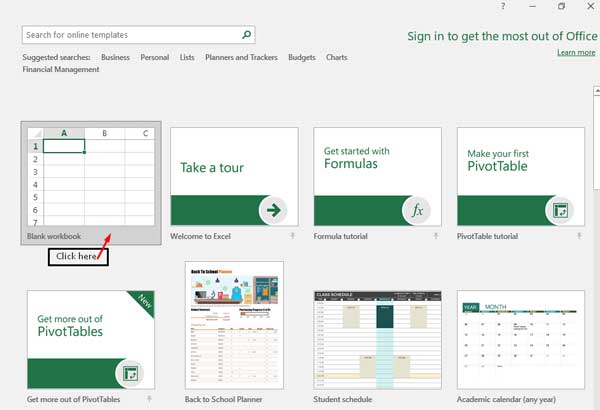Click the Formula tutorial label
Screen dimensions: 600x410
[x=340, y=236]
